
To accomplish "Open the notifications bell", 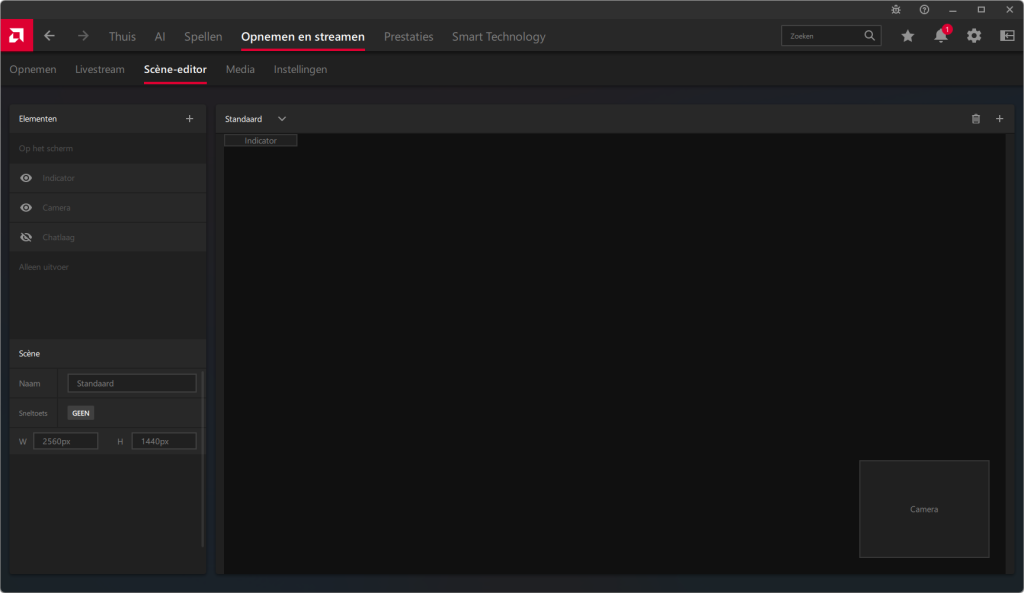I will click(940, 36).
